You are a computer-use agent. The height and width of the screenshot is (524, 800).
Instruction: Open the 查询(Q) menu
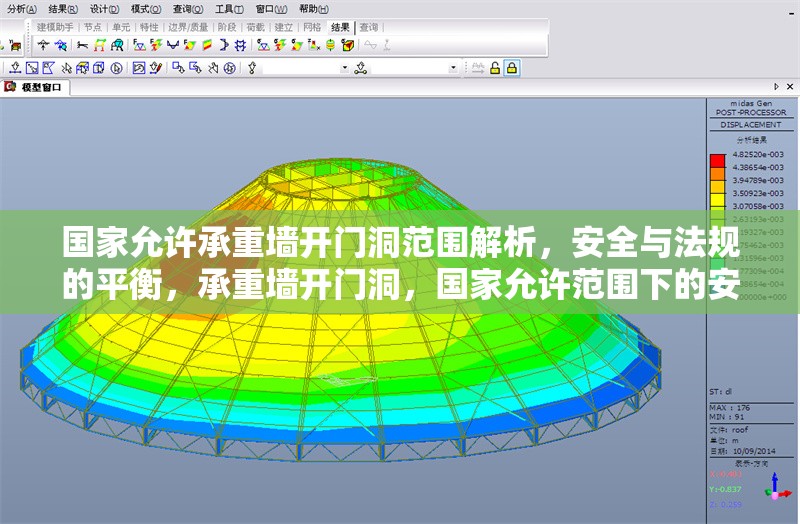[x=188, y=9]
